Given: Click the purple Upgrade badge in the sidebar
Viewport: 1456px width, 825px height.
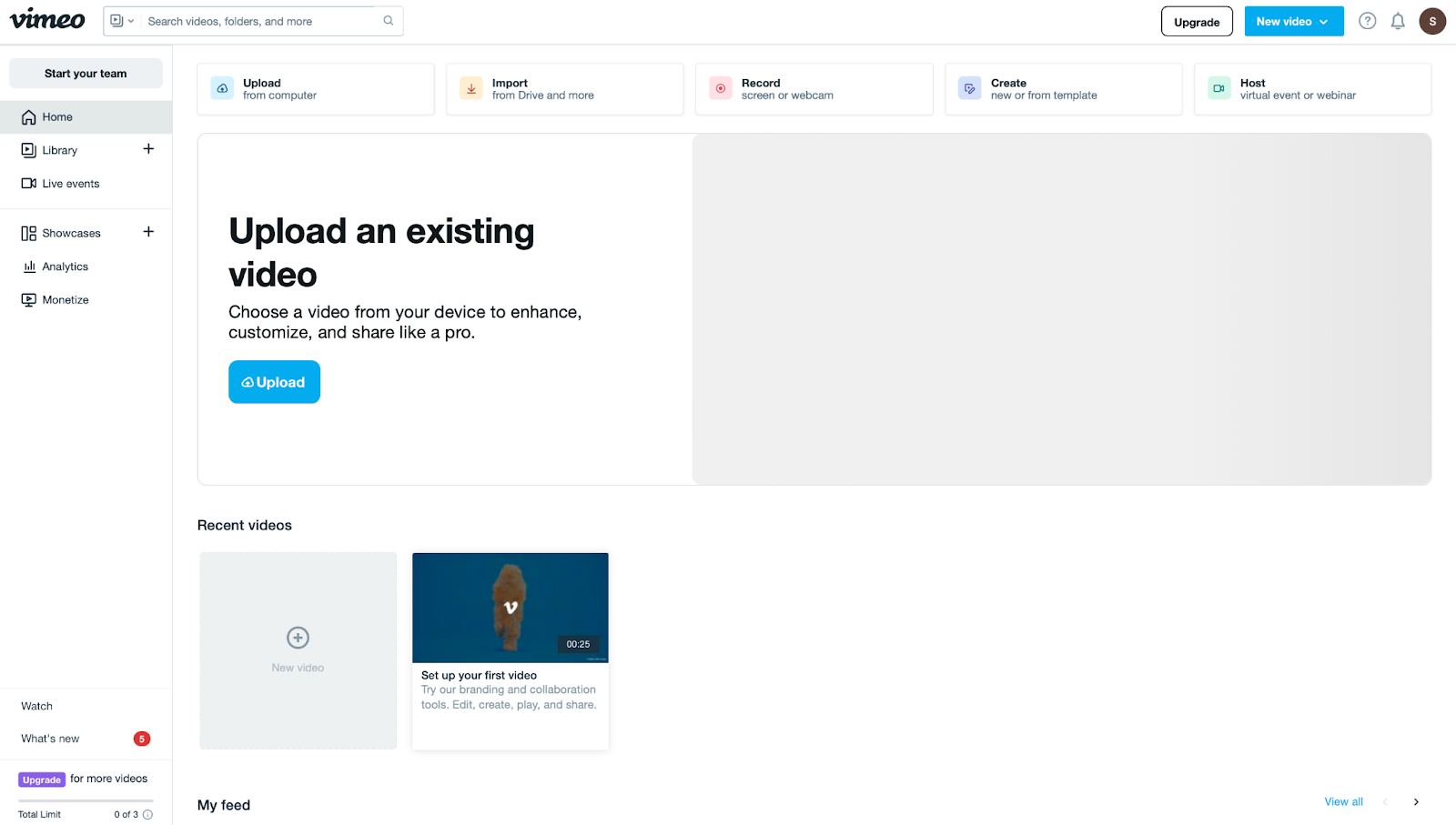Looking at the screenshot, I should [x=42, y=780].
